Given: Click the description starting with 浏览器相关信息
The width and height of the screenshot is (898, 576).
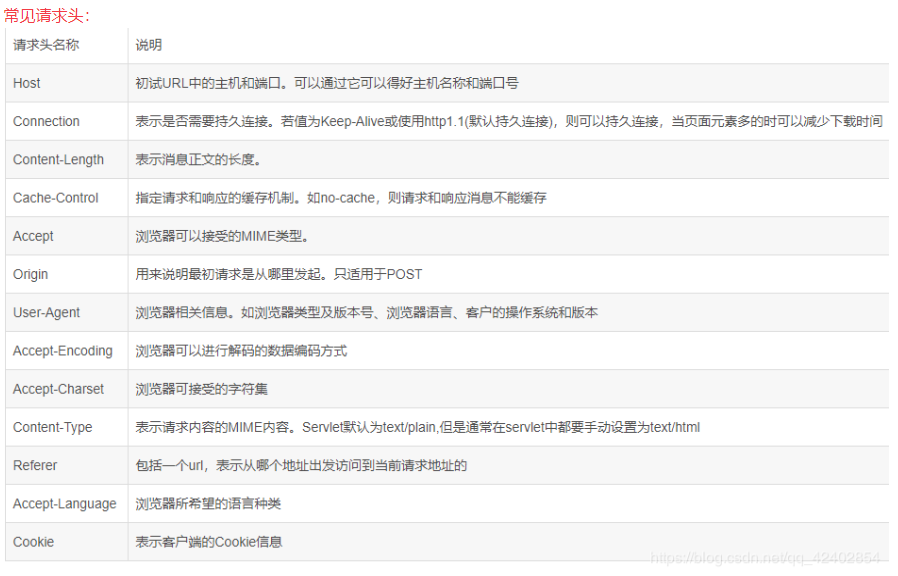Looking at the screenshot, I should (x=367, y=313).
